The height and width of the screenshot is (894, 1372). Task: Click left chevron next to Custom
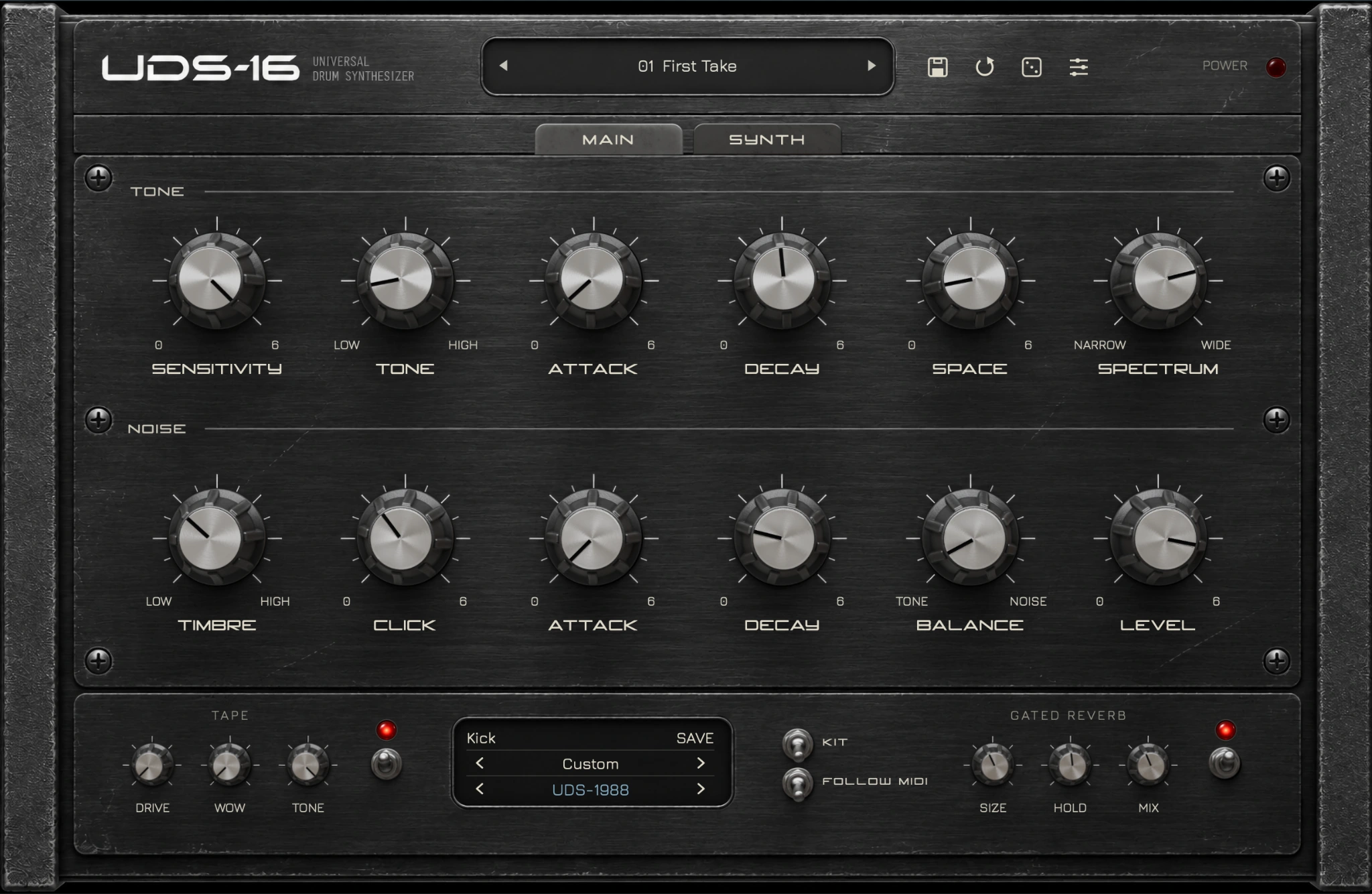pos(480,763)
